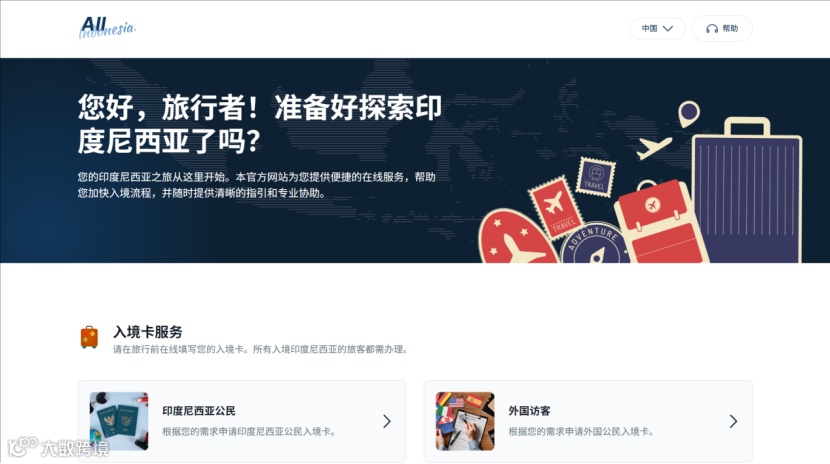Screen dimensions: 830x464
Task: Click the flags and clipboard thumbnail image
Action: (465, 421)
